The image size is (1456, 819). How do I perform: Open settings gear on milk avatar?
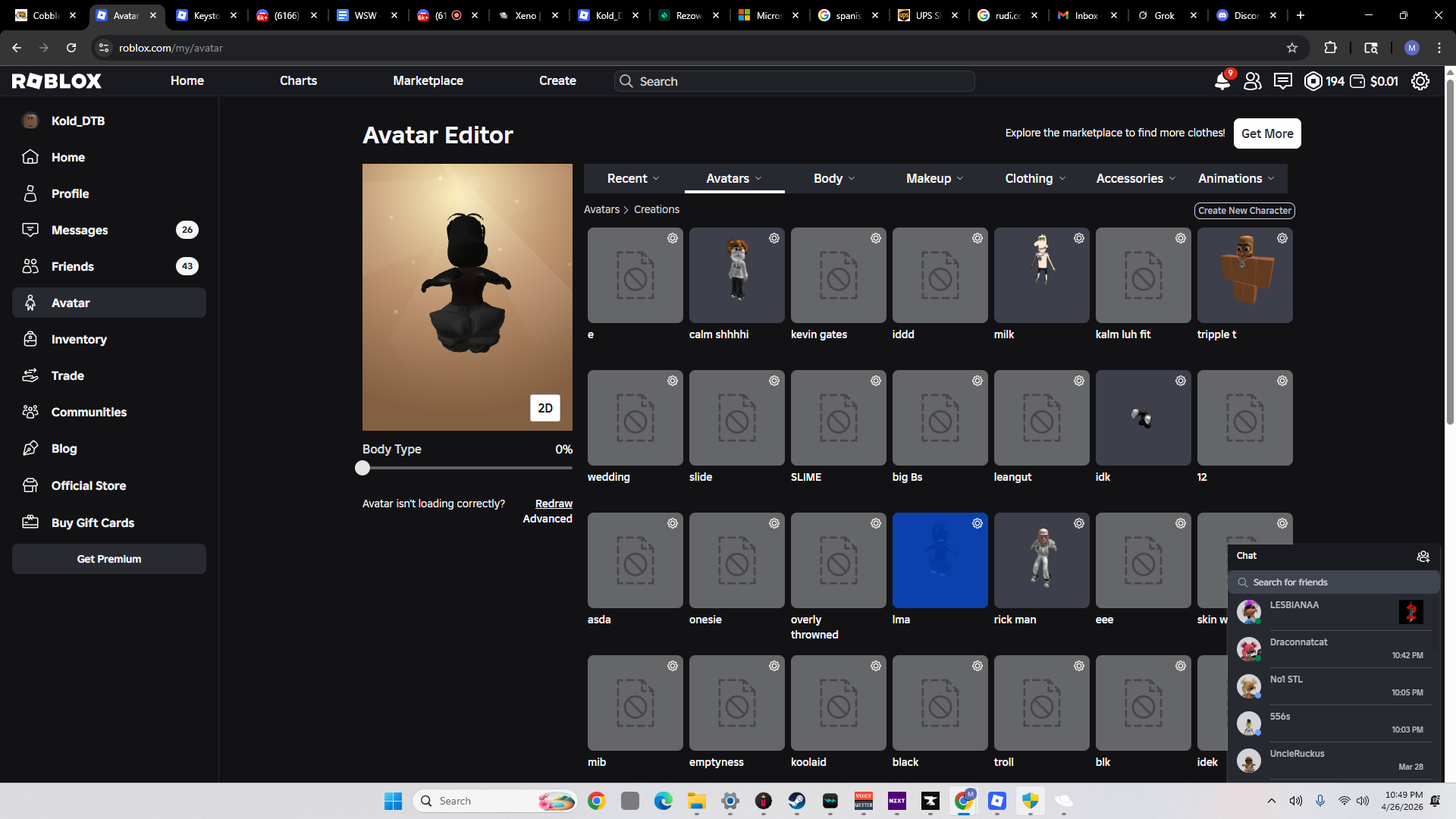click(x=1079, y=238)
